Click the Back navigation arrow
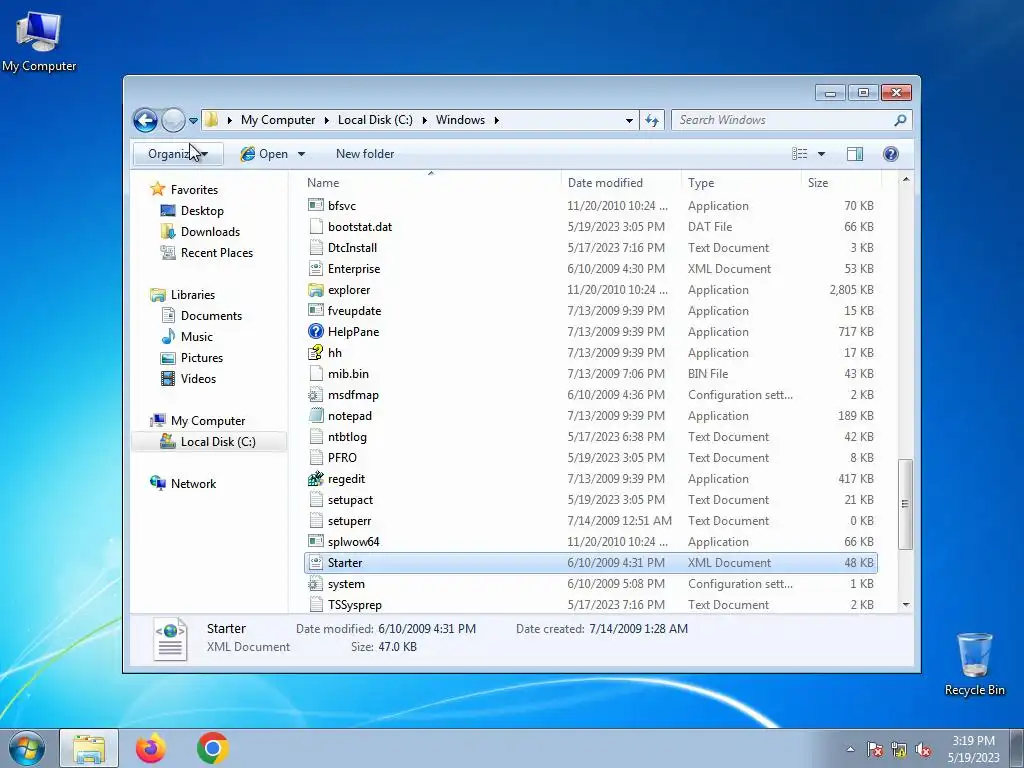The image size is (1024, 768). coord(145,120)
